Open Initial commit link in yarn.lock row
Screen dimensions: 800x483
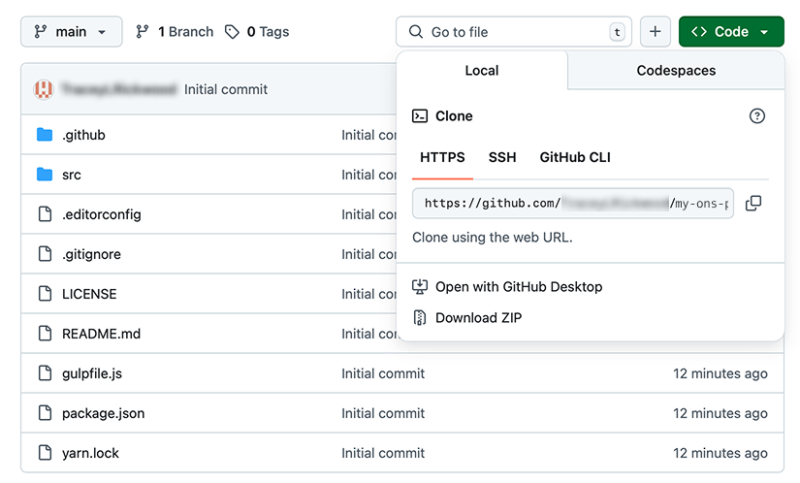click(383, 453)
